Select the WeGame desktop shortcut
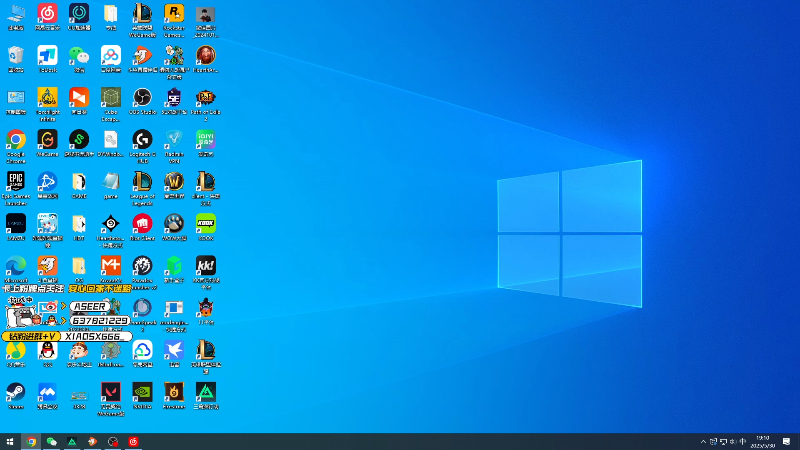The width and height of the screenshot is (800, 450). 47,143
